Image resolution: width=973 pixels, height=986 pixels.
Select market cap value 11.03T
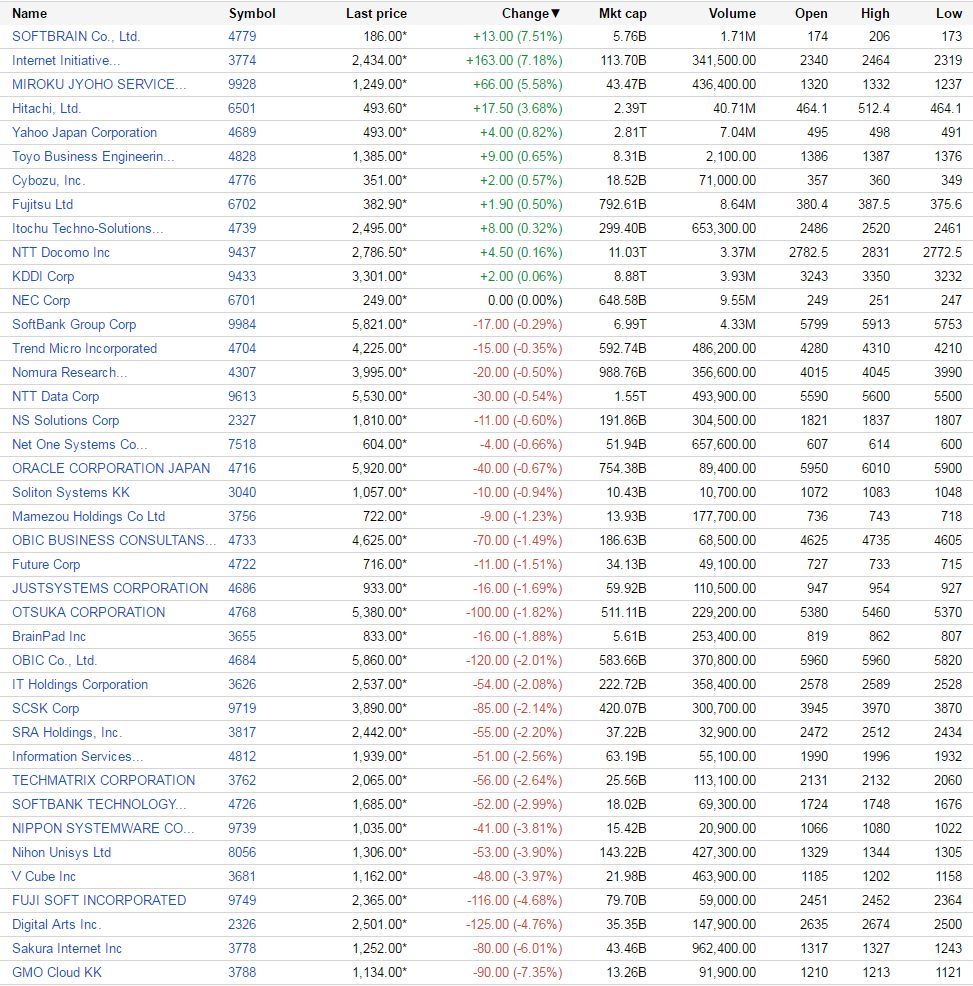coord(627,252)
